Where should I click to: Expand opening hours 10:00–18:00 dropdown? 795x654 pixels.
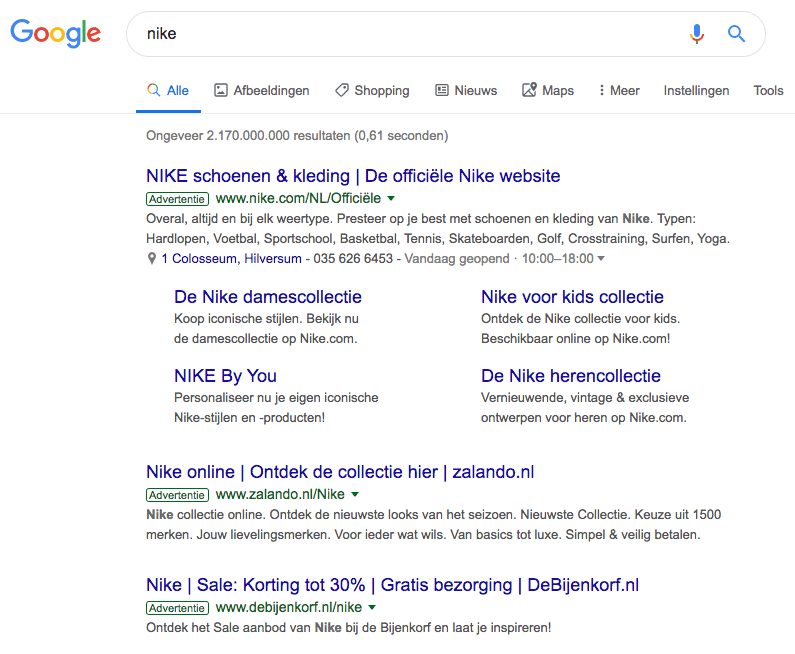tap(600, 259)
